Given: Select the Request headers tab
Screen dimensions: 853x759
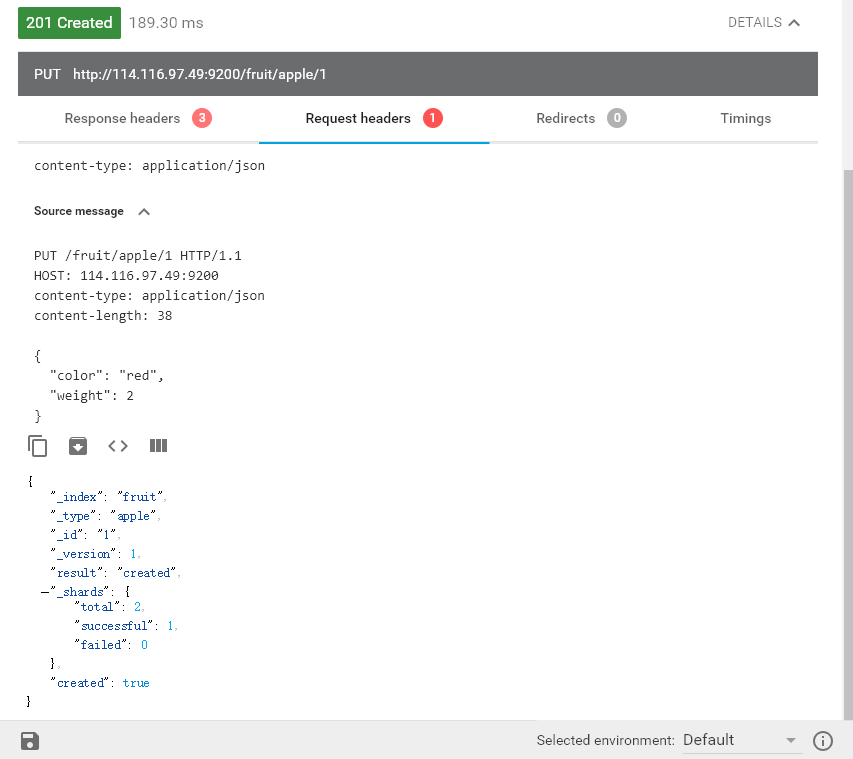Looking at the screenshot, I should [358, 118].
